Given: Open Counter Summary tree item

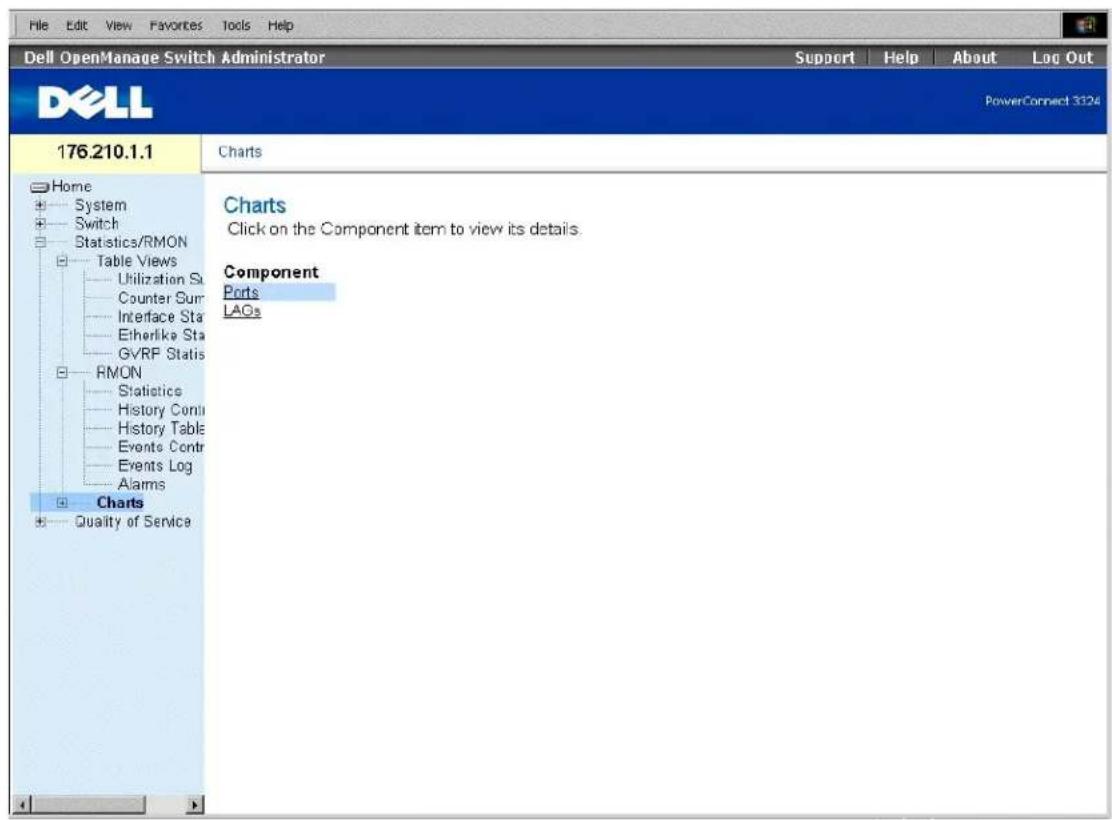Looking at the screenshot, I should 160,298.
